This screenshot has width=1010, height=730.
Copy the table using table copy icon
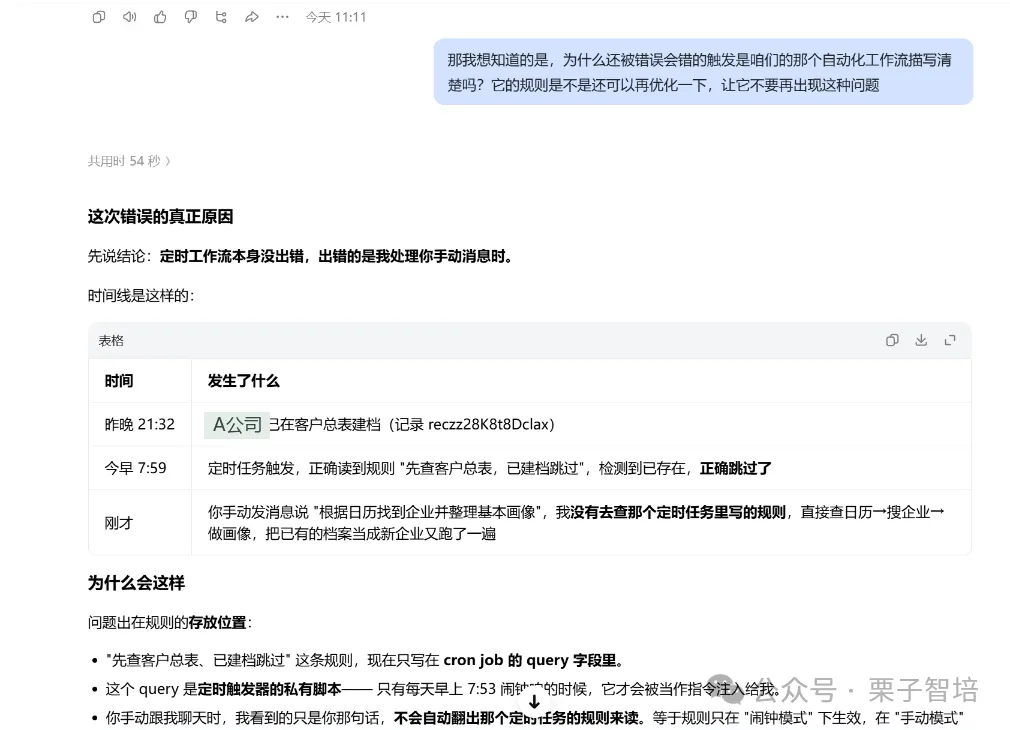[892, 340]
